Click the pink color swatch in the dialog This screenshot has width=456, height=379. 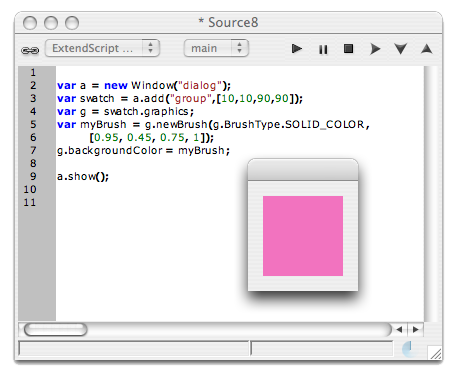click(x=303, y=236)
